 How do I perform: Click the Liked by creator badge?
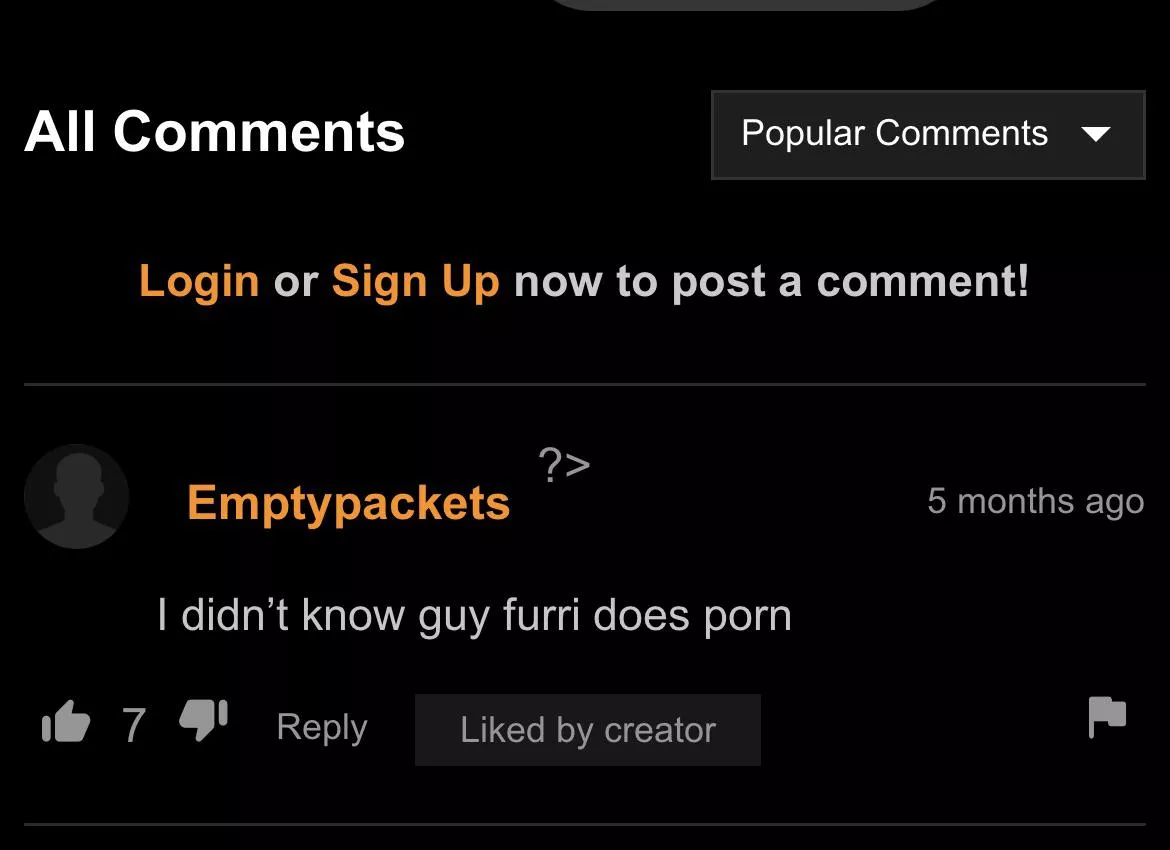(x=588, y=730)
